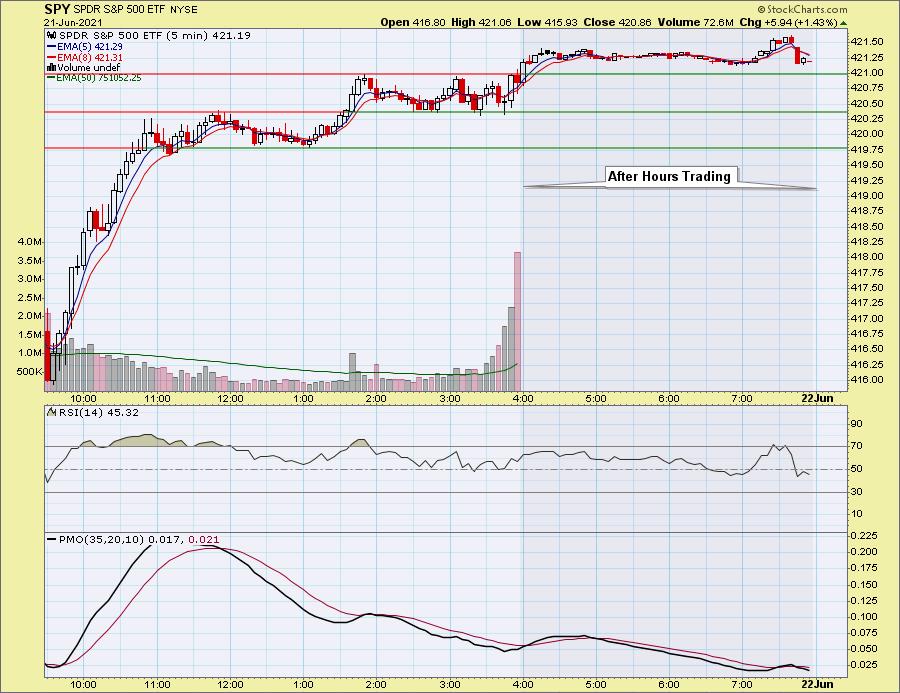900x693 pixels.
Task: Click the 'SPDR S&P 500 ETF NYSE' title text
Action: click(135, 10)
